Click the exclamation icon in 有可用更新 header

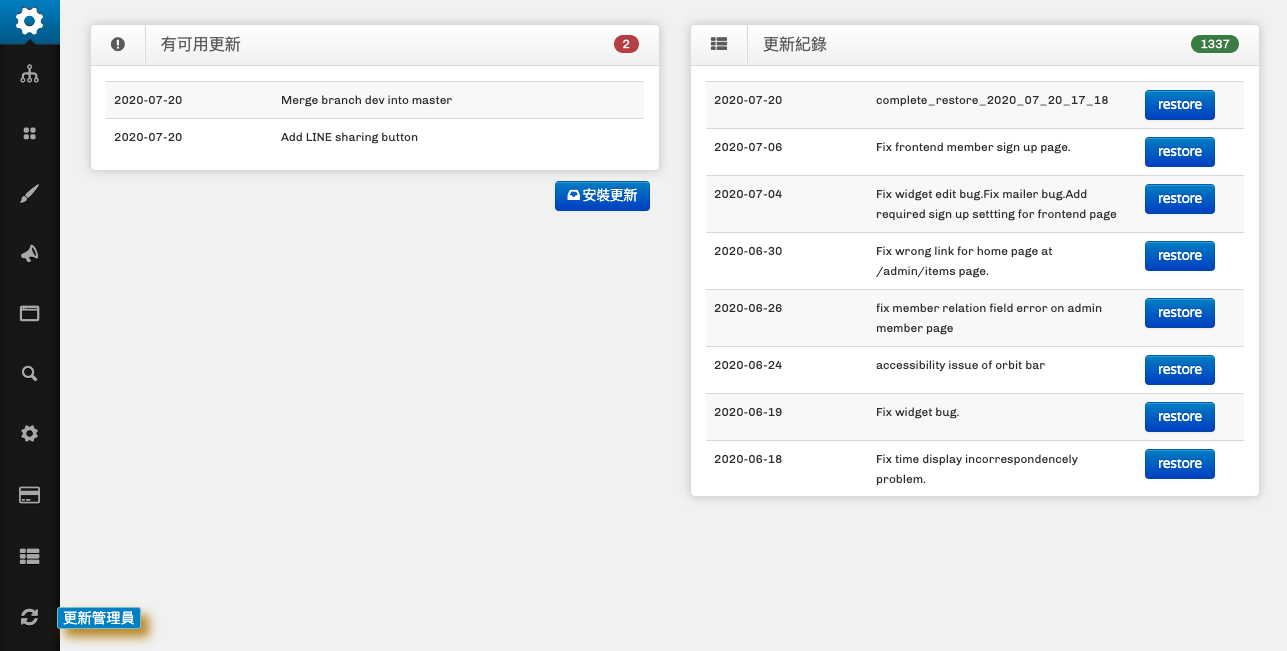pyautogui.click(x=118, y=44)
